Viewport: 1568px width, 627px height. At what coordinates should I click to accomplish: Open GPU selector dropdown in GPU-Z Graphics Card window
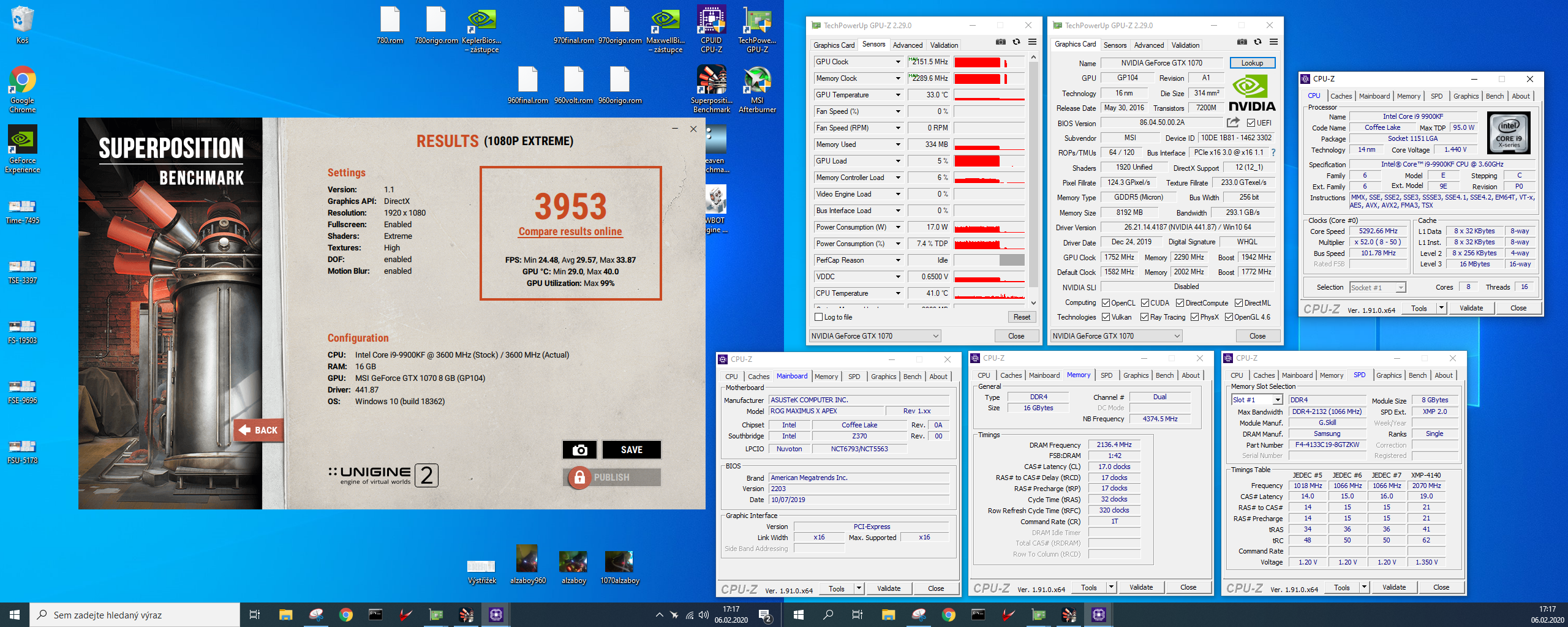[1116, 336]
